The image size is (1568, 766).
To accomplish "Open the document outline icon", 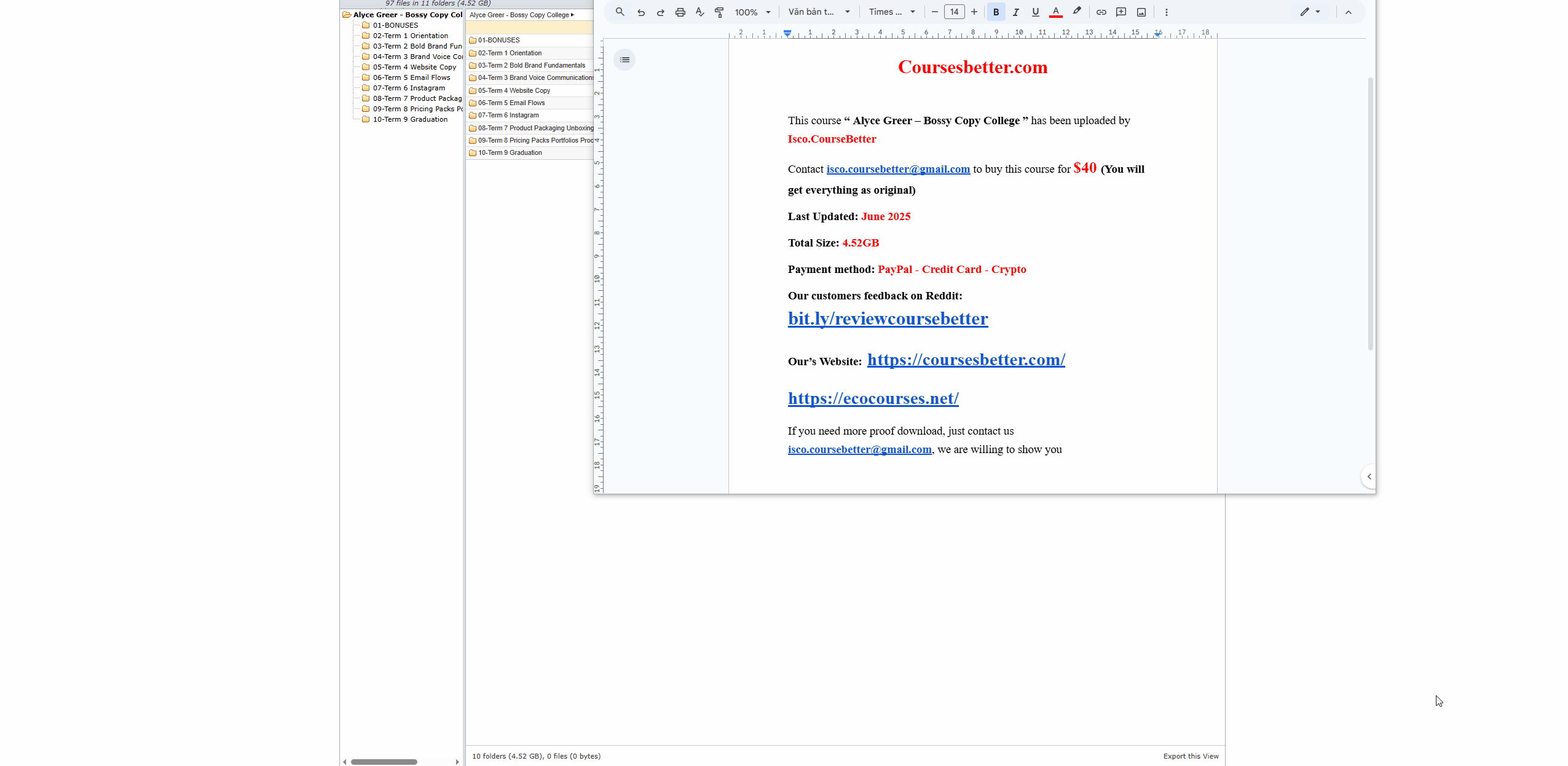I will 624,60.
